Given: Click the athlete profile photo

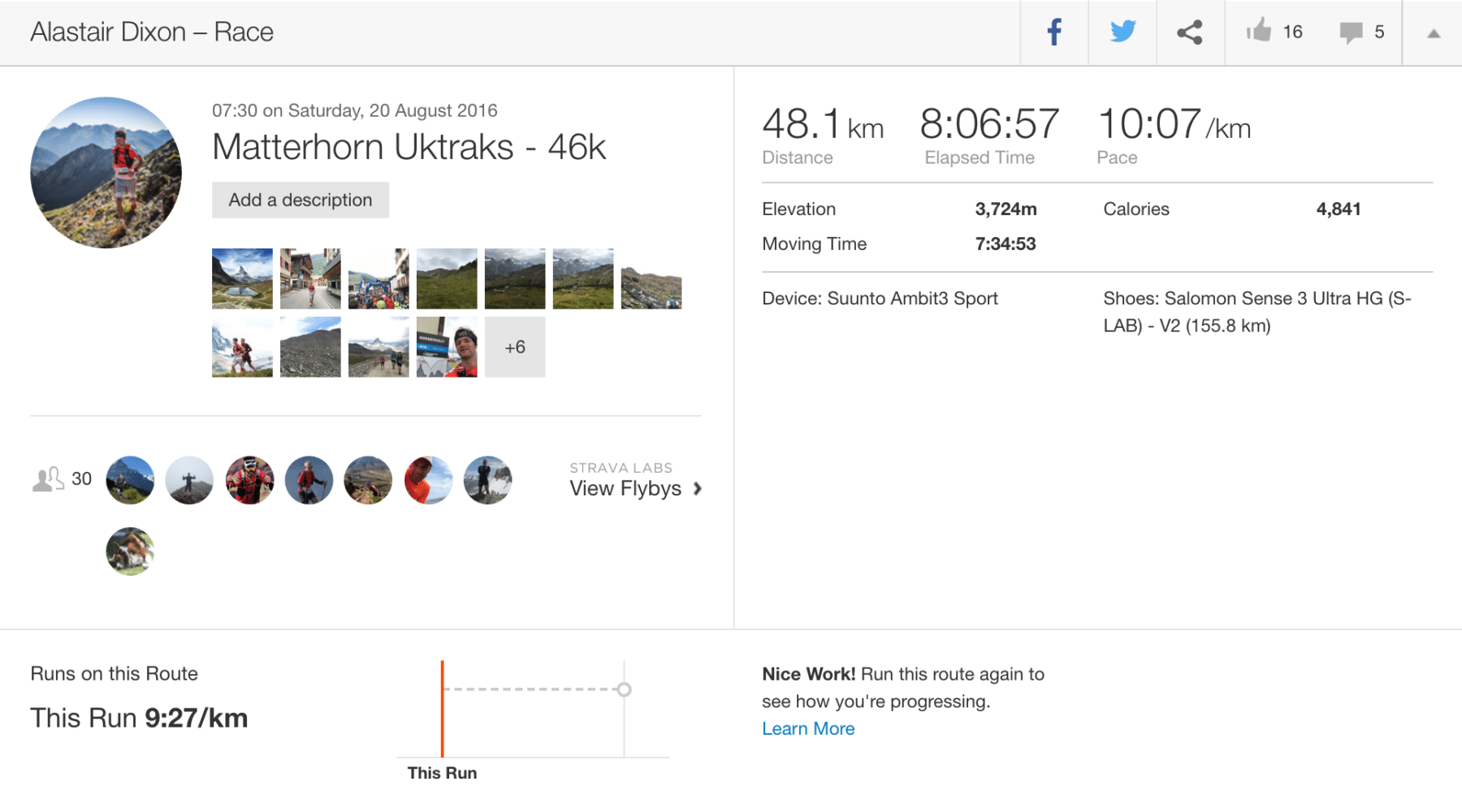Looking at the screenshot, I should pos(106,172).
